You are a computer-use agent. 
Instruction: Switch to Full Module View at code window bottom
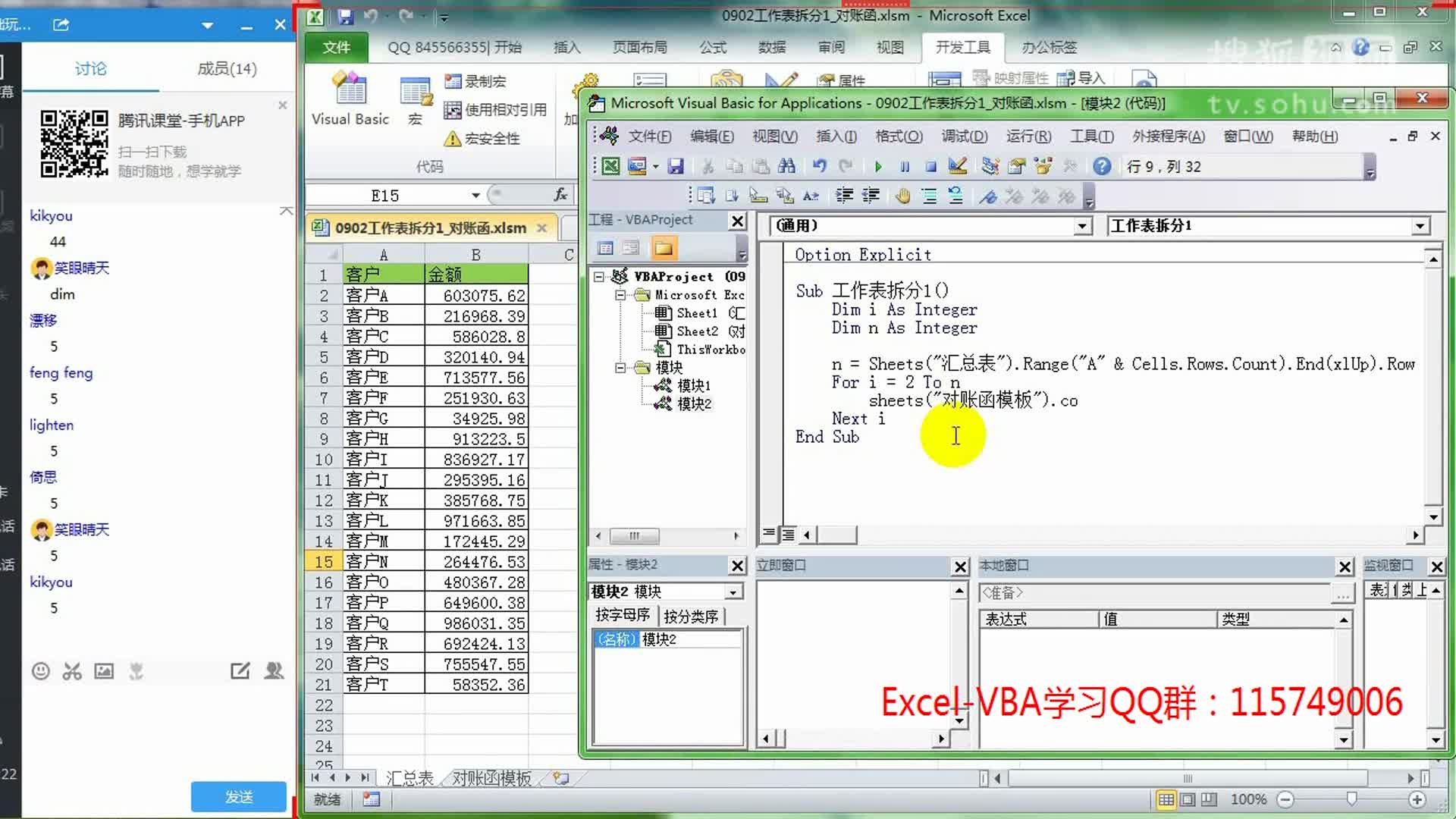pos(788,535)
